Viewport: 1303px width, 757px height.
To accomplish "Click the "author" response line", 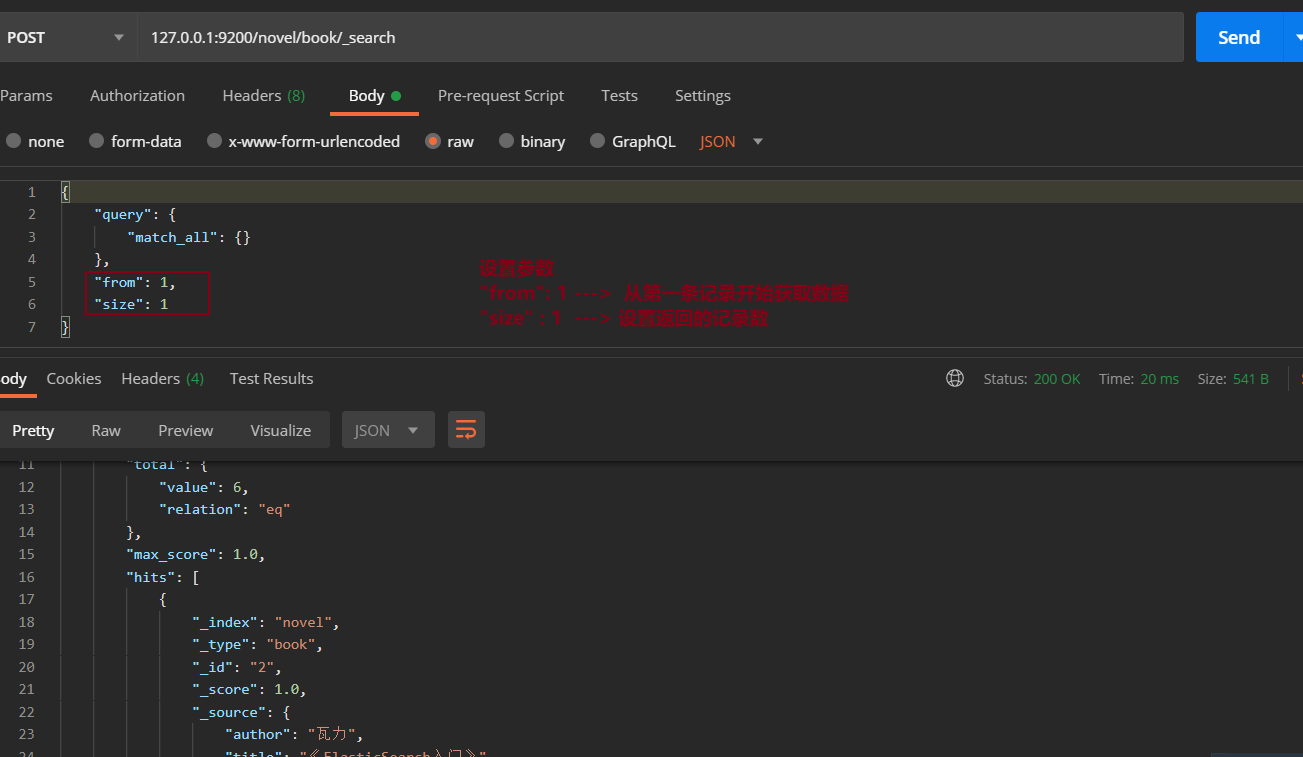I will click(x=295, y=734).
